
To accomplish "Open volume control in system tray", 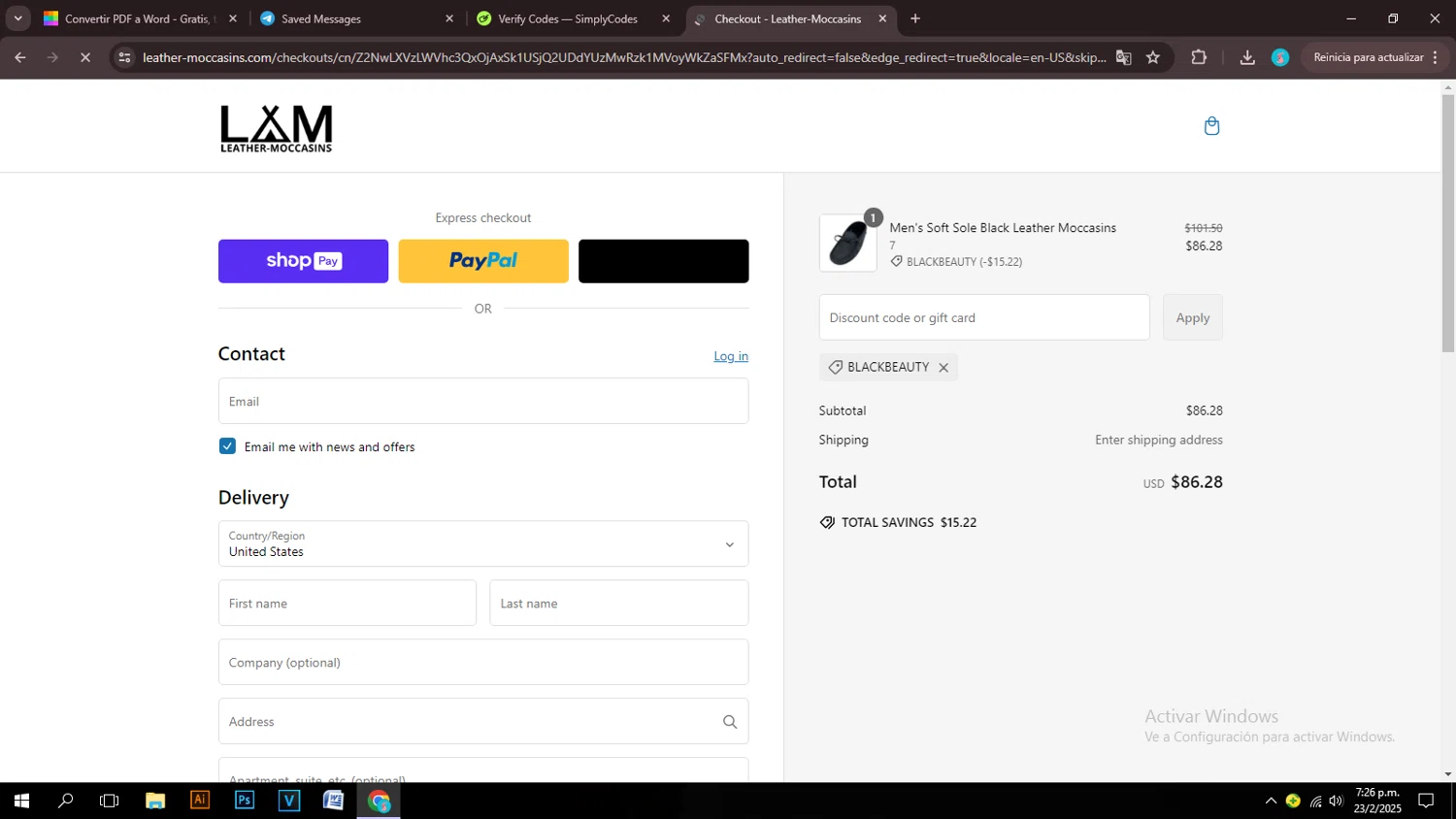I will pyautogui.click(x=1337, y=801).
